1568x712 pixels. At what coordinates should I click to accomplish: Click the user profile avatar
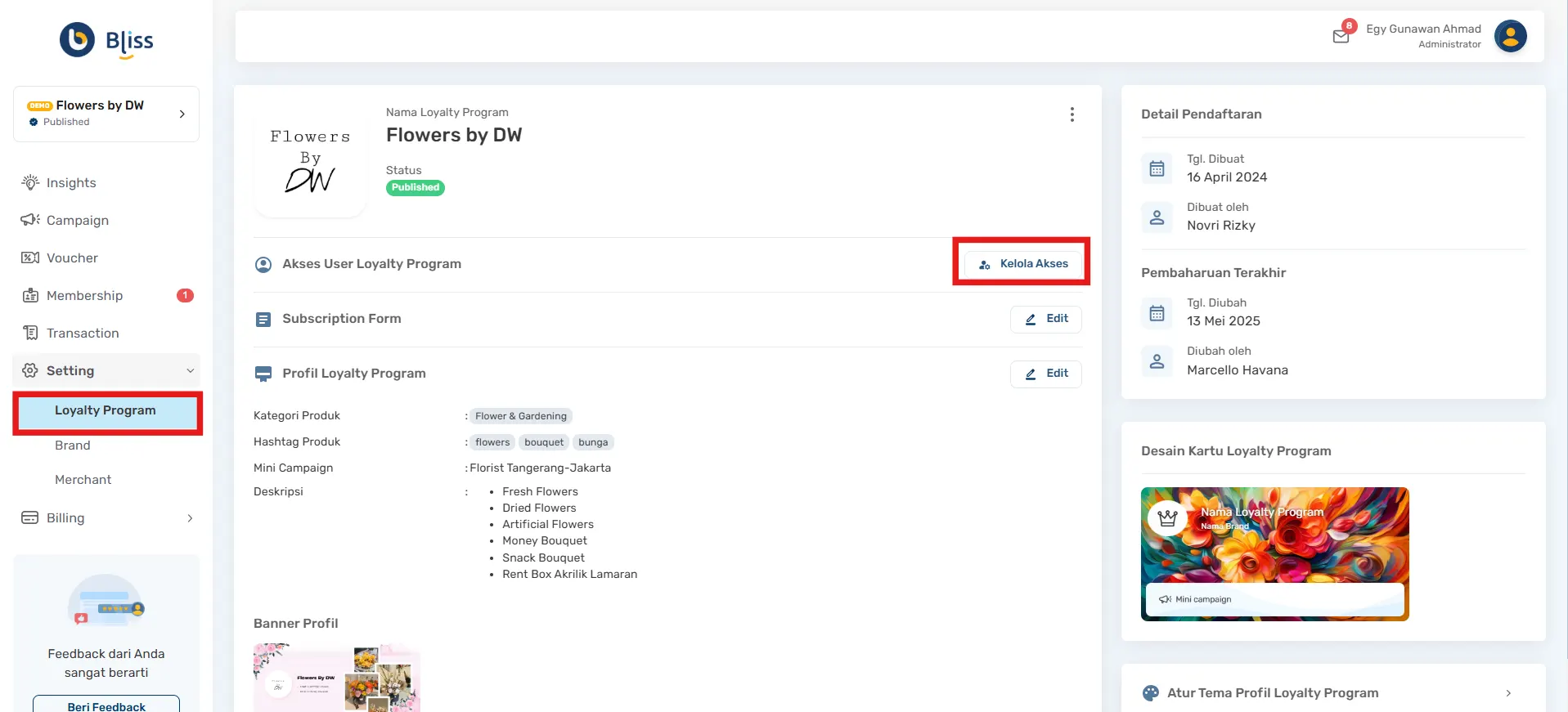[1510, 36]
